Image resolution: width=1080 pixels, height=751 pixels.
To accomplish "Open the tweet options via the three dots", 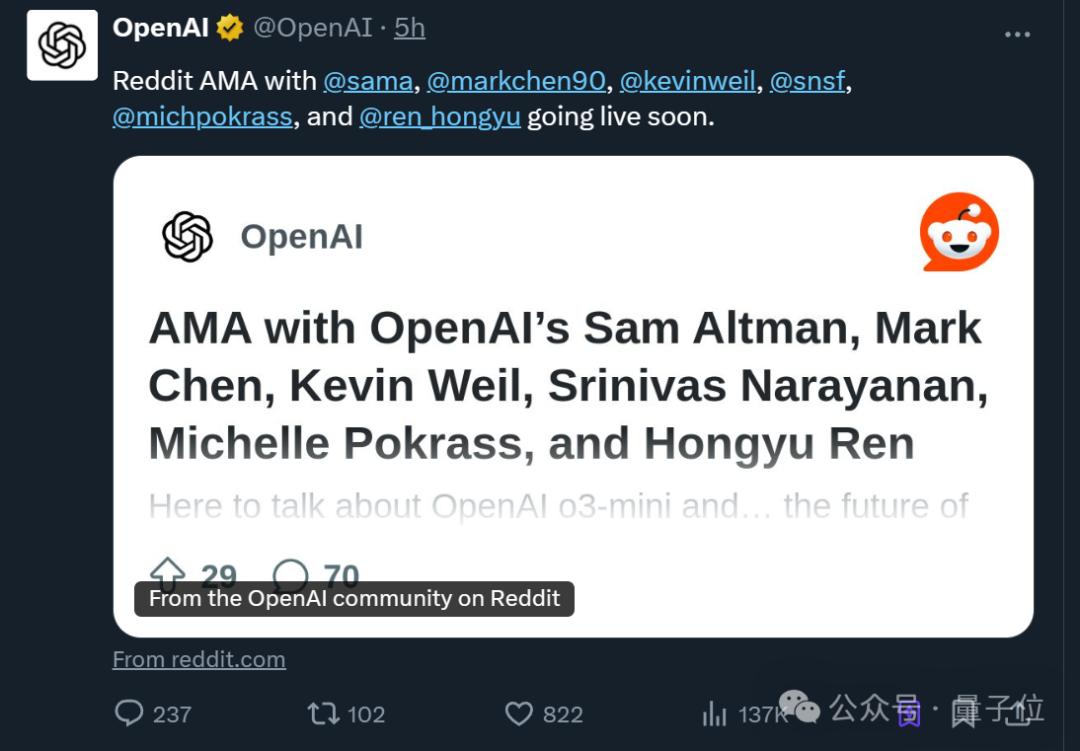I will coord(1017,33).
